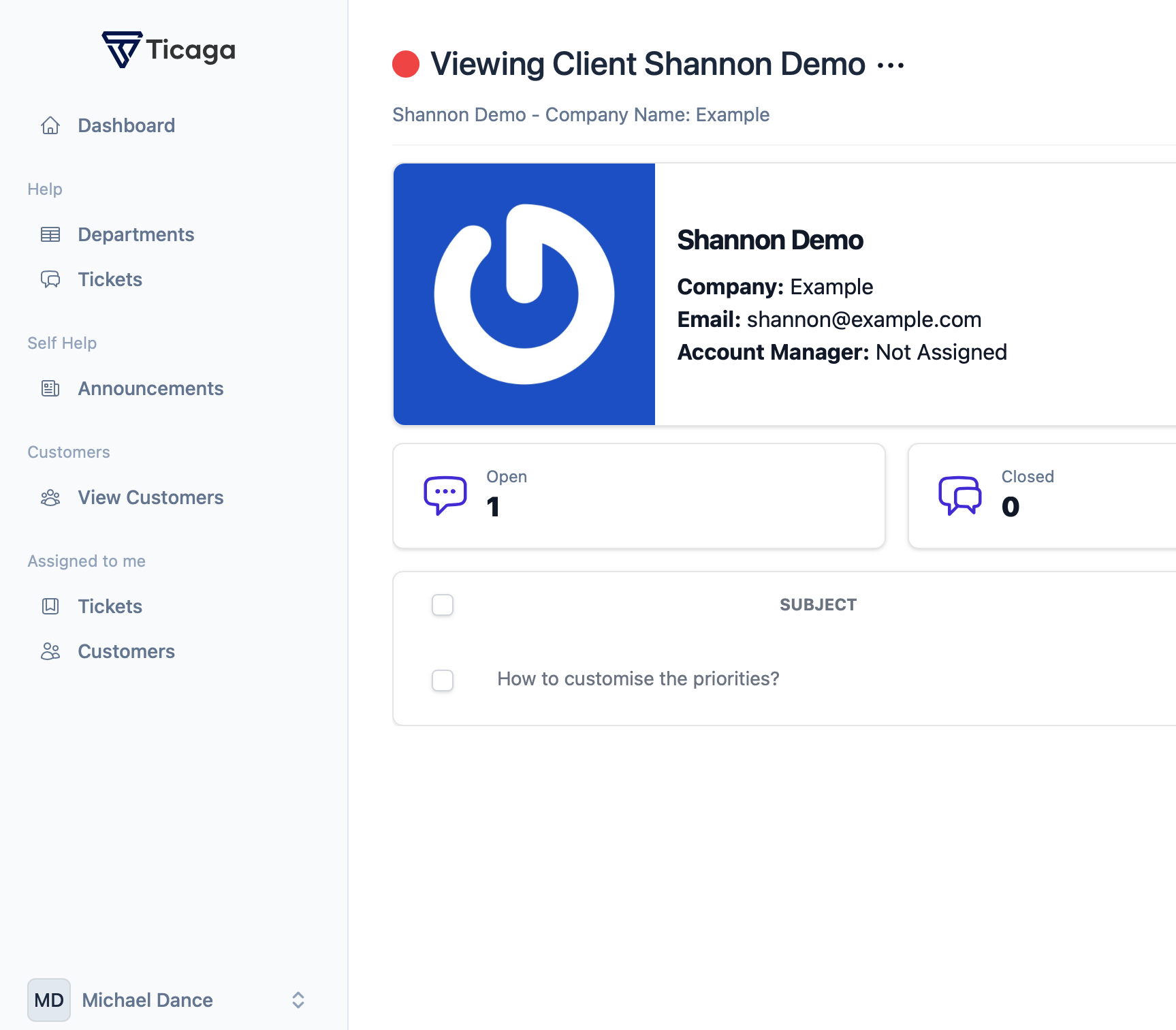Screen dimensions: 1176x1030
Task: Click the email shannon@example.com
Action: point(863,319)
